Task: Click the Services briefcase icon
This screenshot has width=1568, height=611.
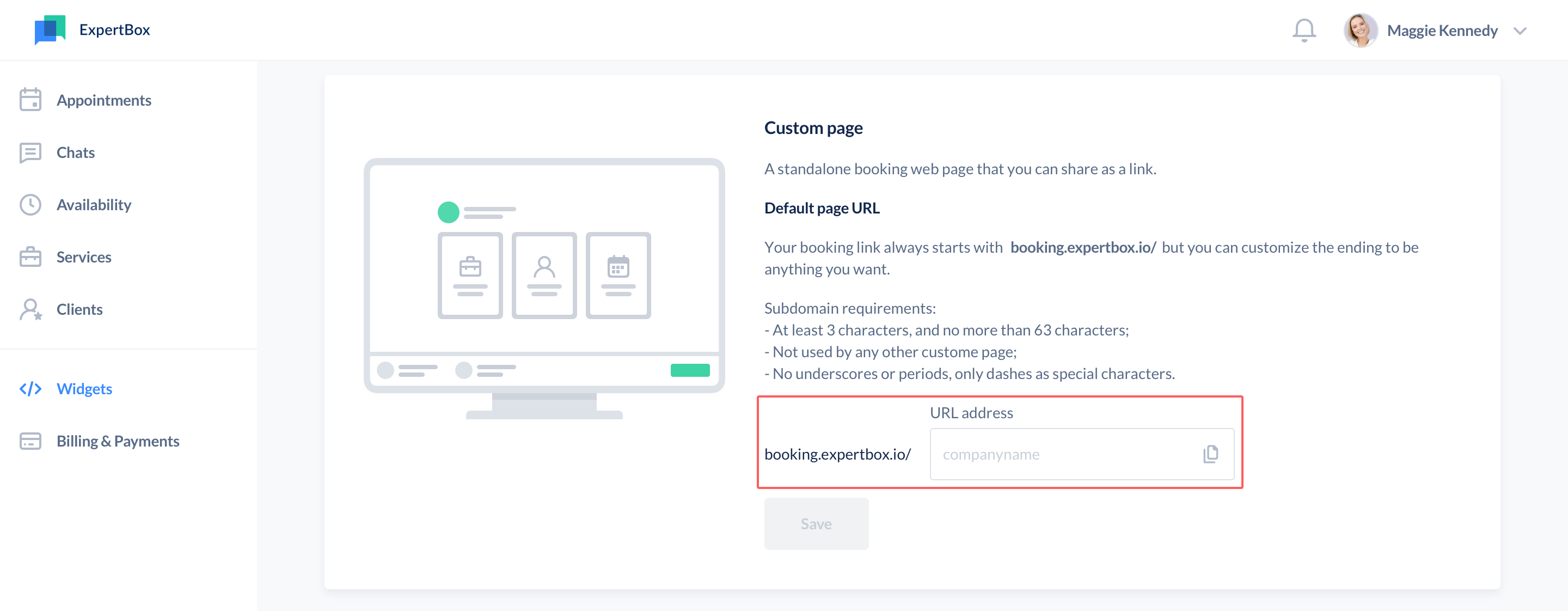Action: pos(30,258)
